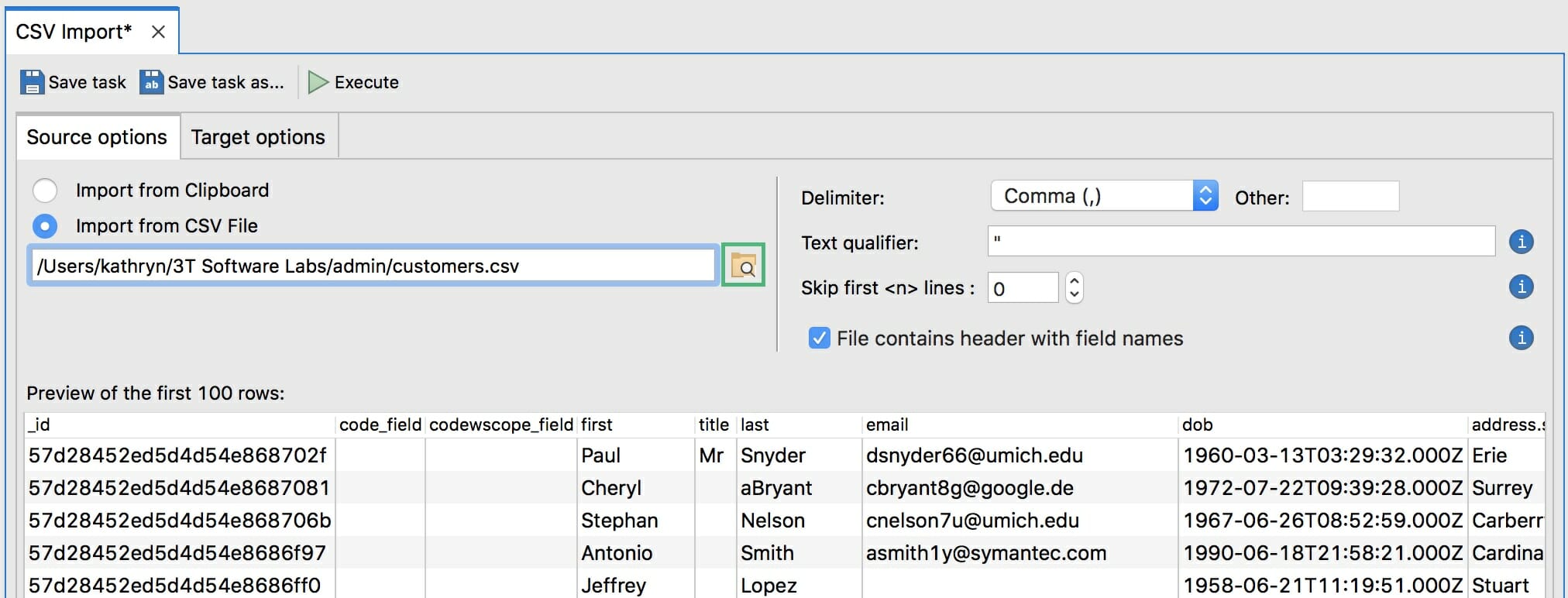Click info icon for Skip first lines
1568x598 pixels.
pyautogui.click(x=1521, y=287)
